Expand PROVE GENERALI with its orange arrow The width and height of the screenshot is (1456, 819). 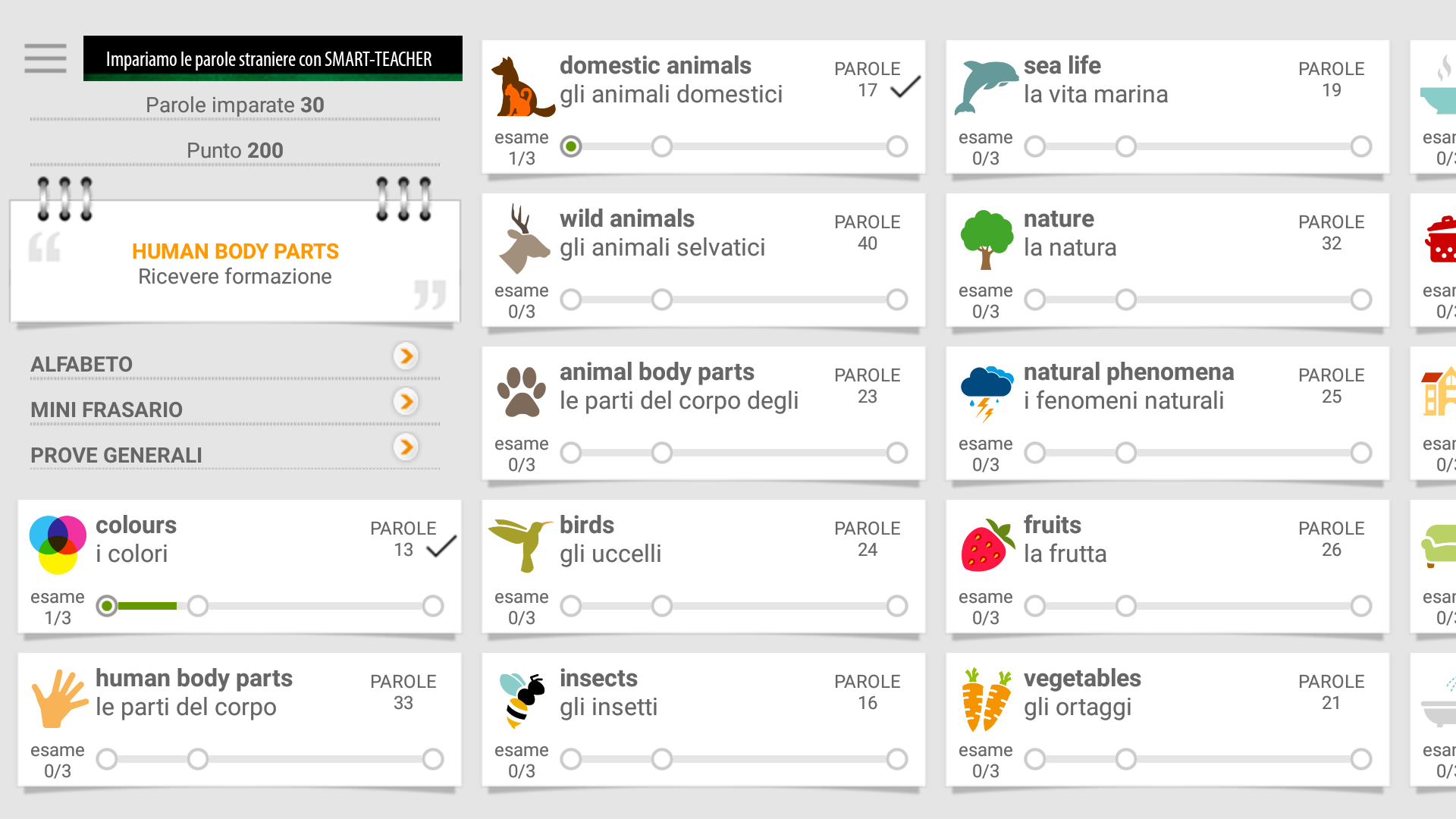click(406, 447)
